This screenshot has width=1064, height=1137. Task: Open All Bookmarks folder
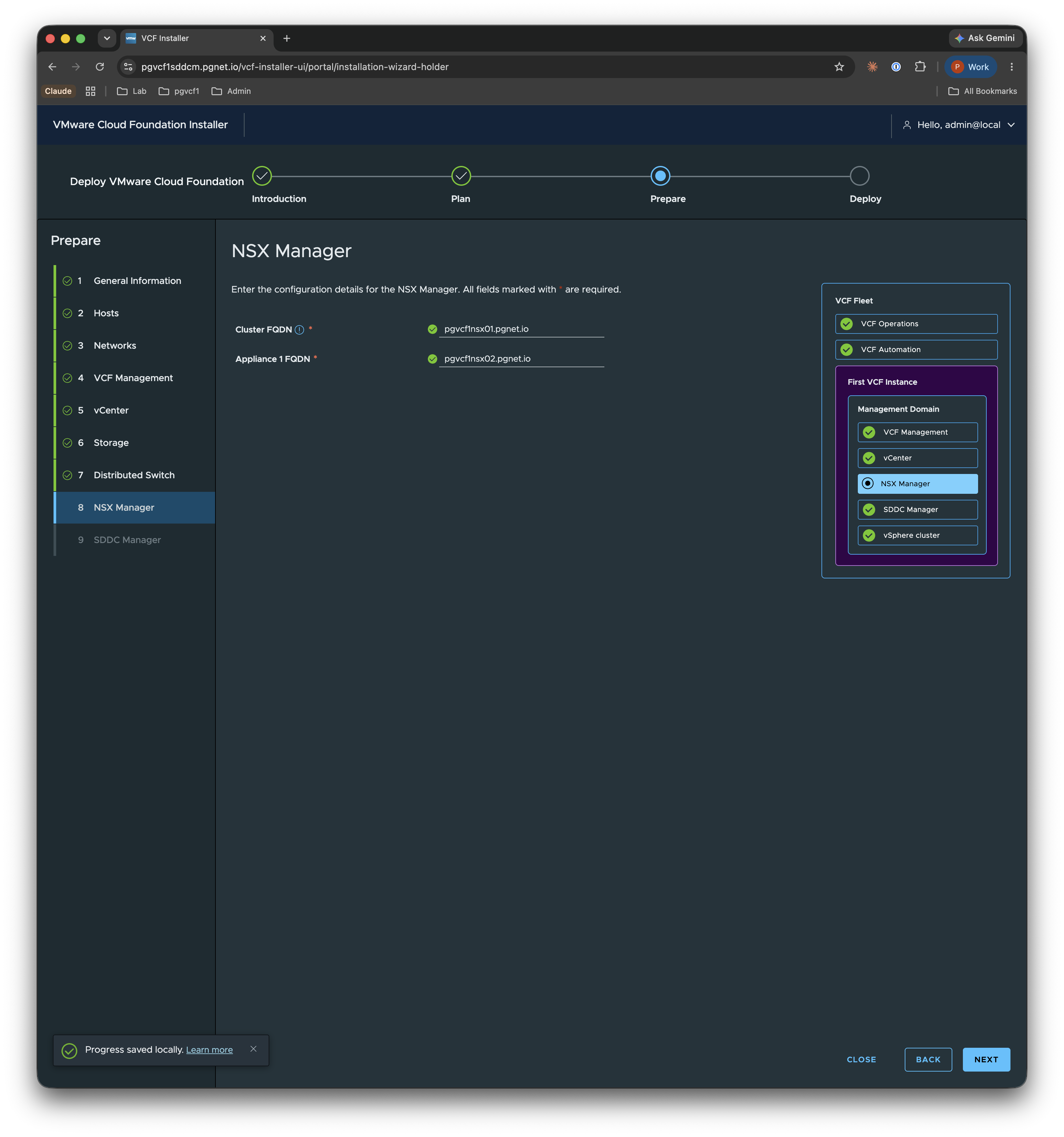982,91
